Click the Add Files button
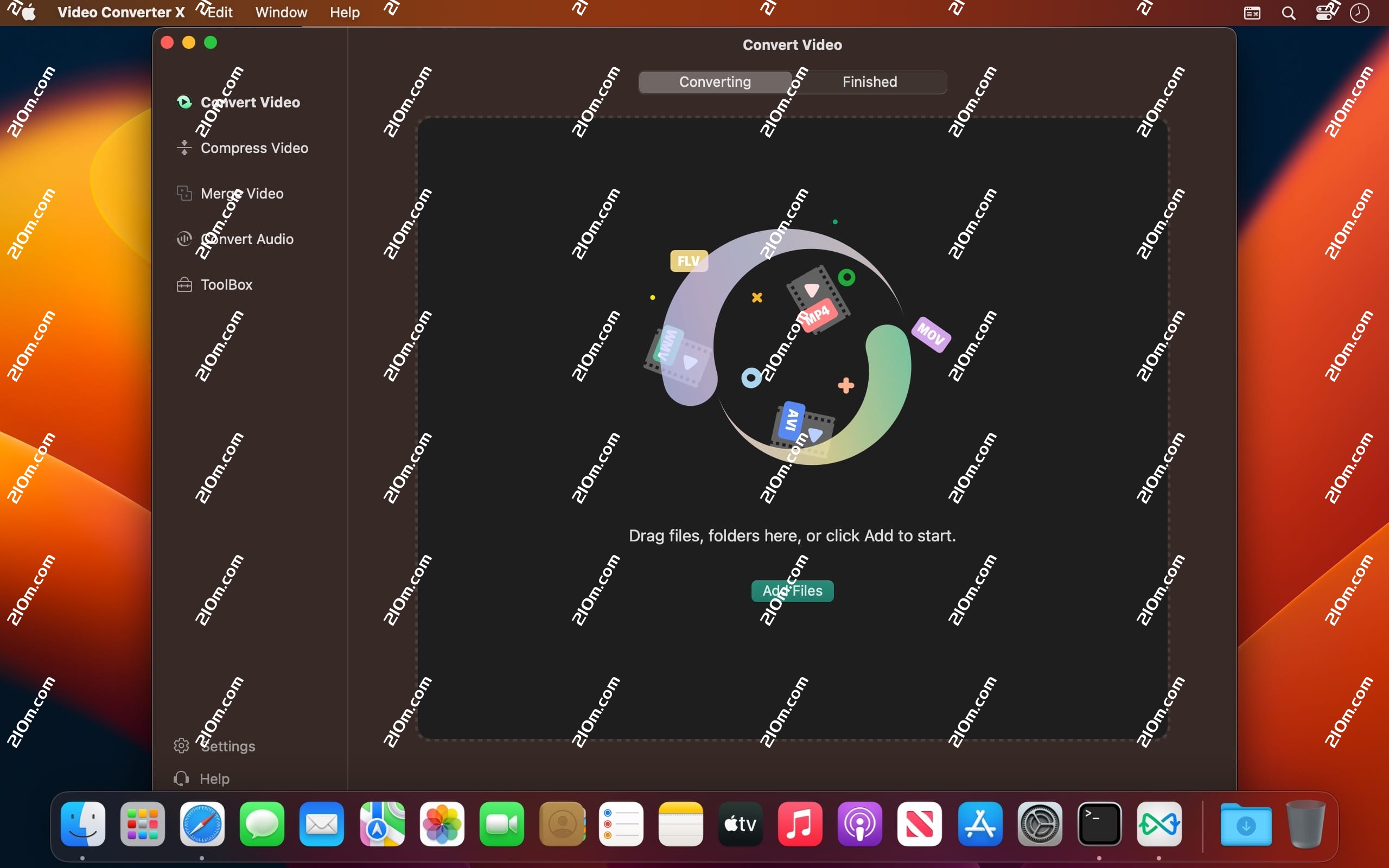1389x868 pixels. [792, 591]
